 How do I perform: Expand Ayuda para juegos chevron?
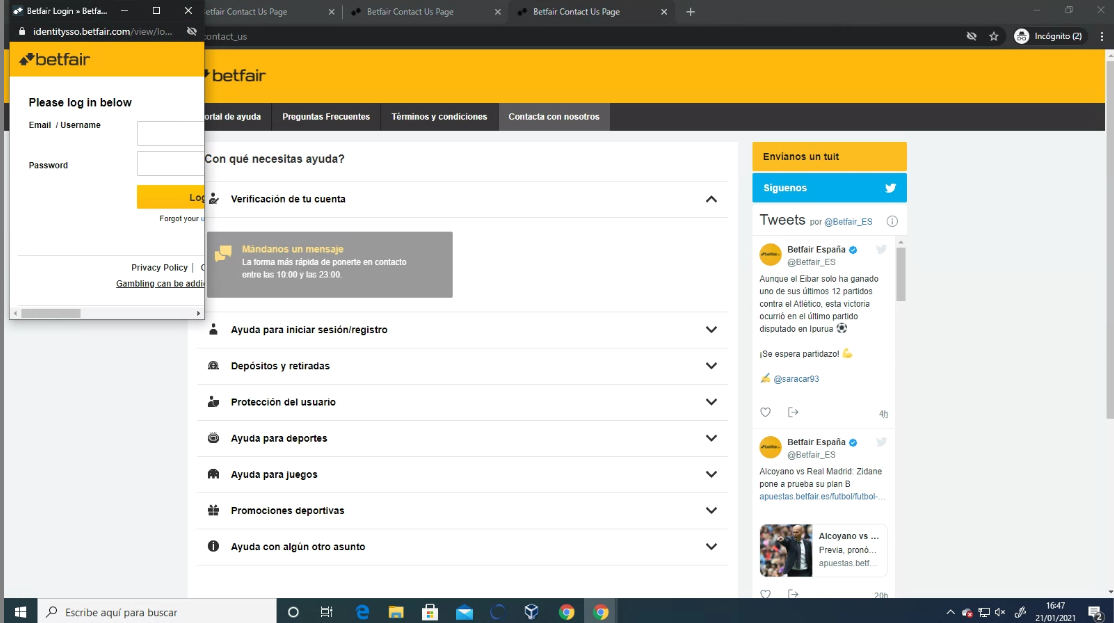[711, 475]
